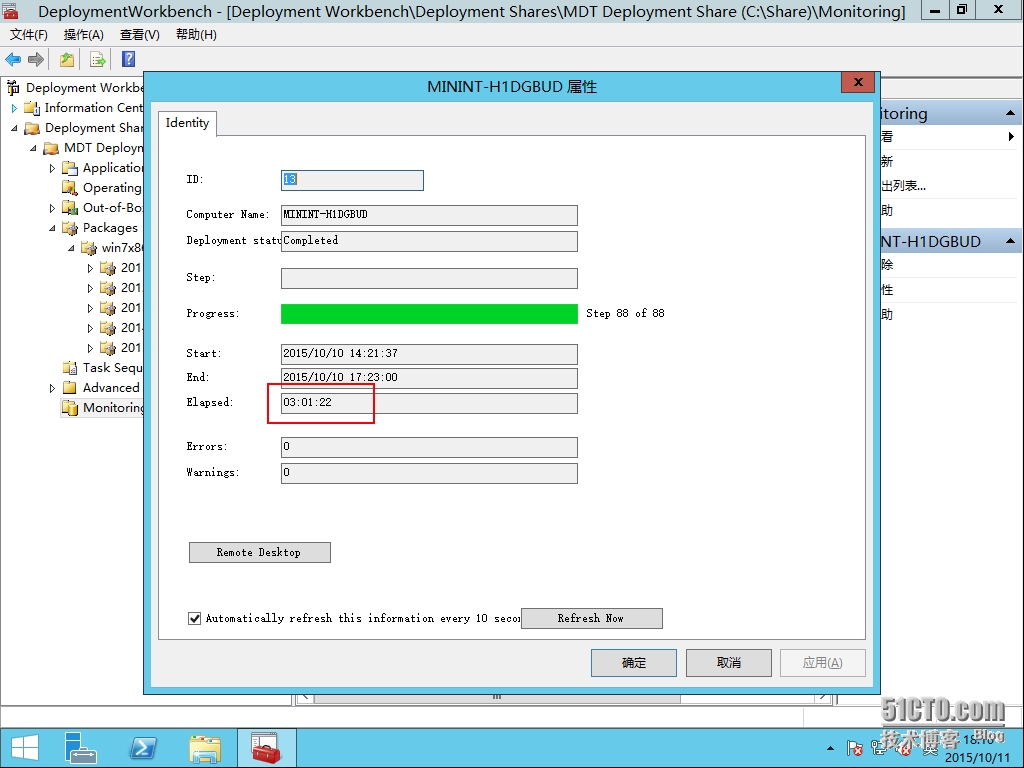Toggle the automatically refresh every 10 seconds checkbox
Screen dimensions: 1024x768
(194, 618)
